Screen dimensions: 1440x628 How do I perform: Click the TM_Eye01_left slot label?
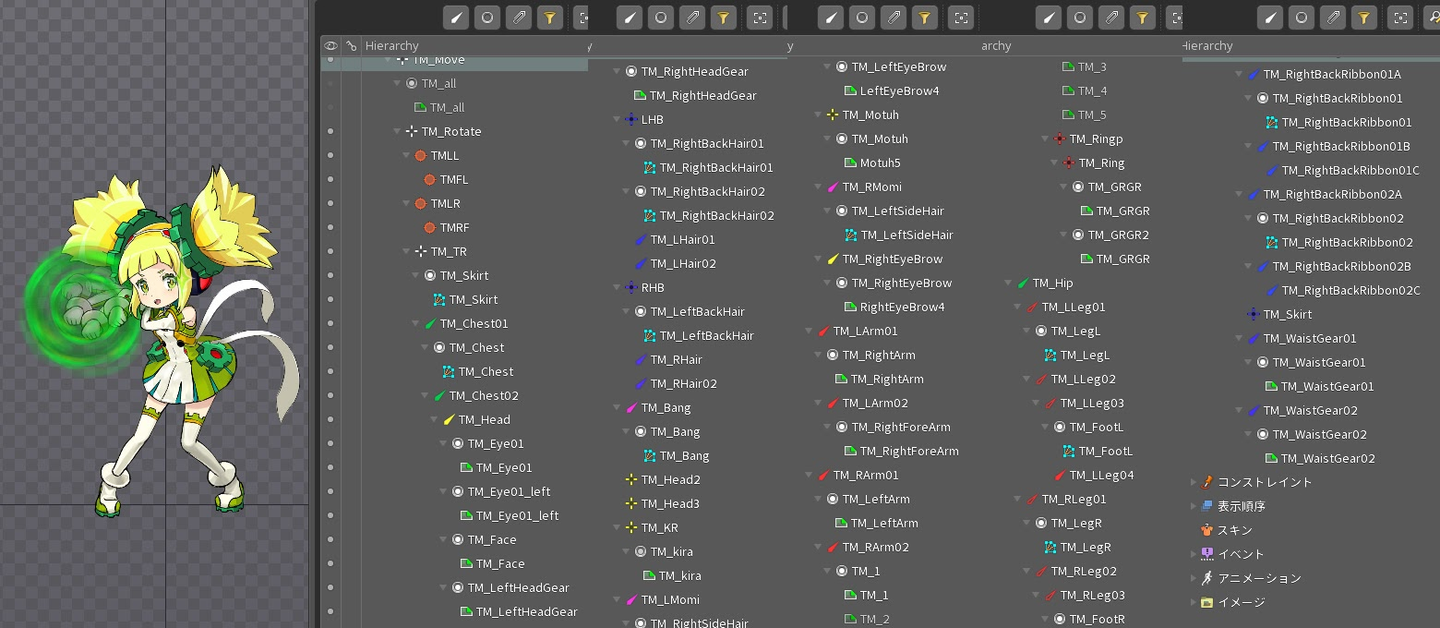(x=509, y=492)
